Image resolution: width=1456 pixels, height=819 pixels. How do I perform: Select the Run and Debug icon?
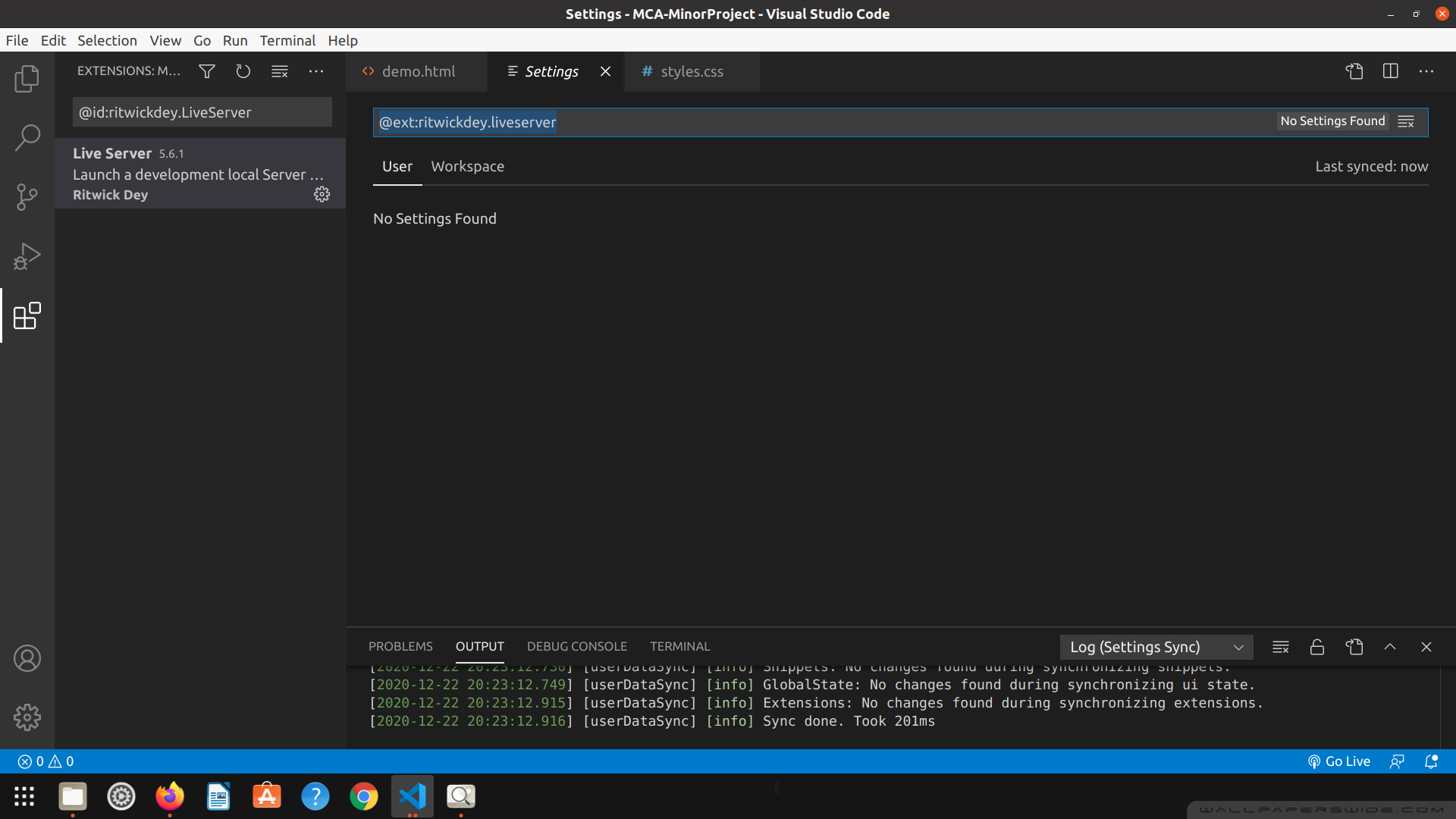tap(27, 256)
